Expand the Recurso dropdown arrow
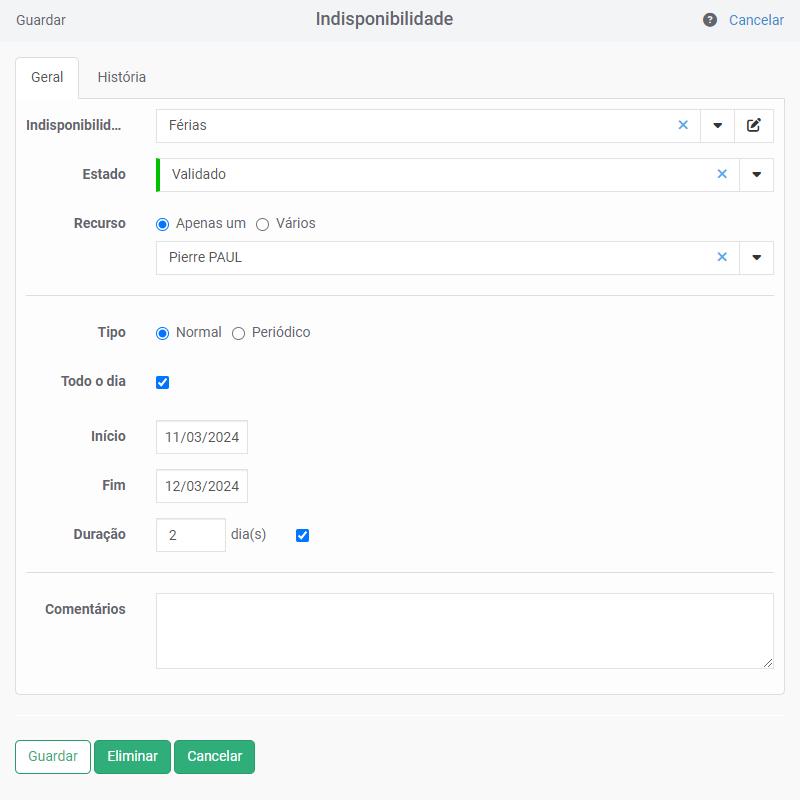 [x=757, y=258]
